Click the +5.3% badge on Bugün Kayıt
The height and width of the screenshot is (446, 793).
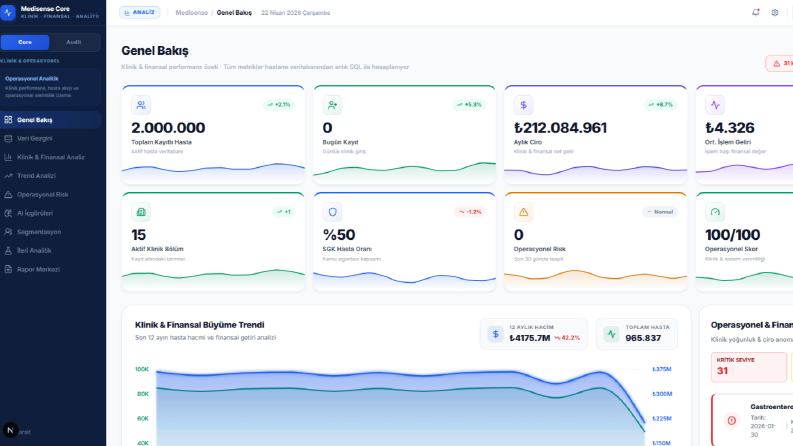coord(470,105)
